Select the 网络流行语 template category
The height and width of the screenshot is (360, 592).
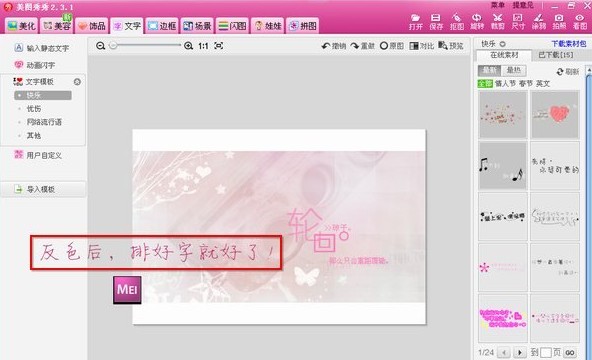tap(44, 122)
